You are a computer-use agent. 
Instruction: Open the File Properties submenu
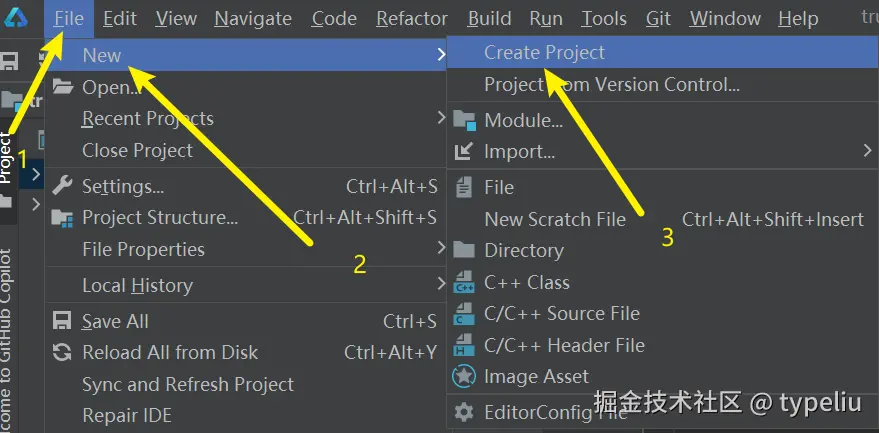(143, 250)
